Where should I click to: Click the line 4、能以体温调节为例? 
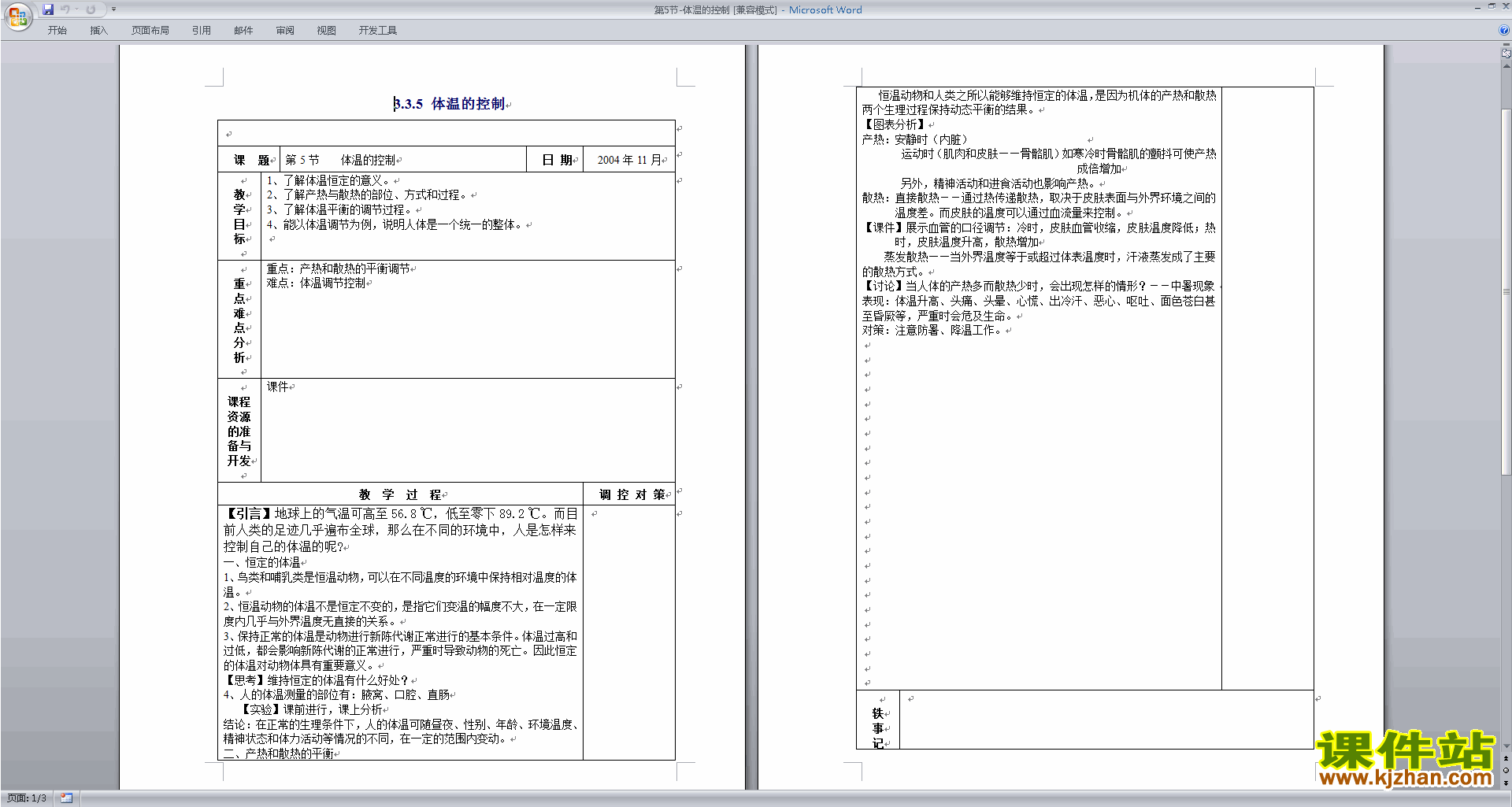click(396, 224)
